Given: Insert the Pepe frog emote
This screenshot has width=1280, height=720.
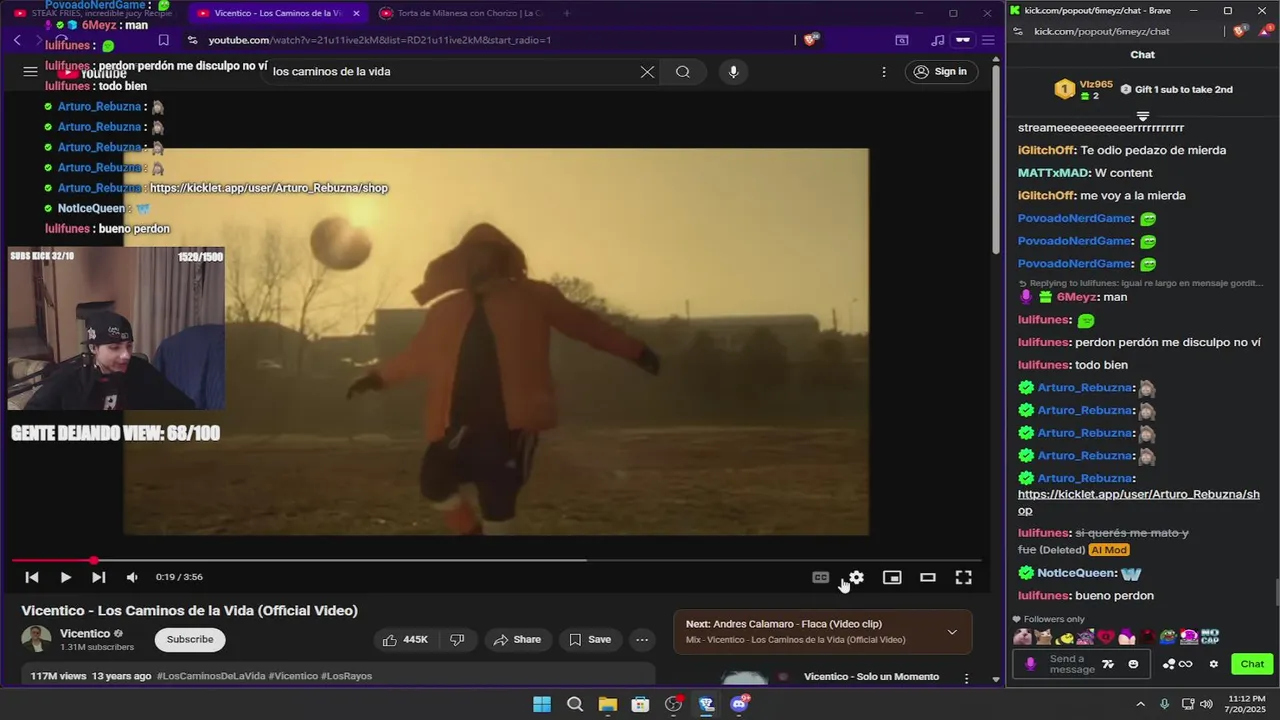Looking at the screenshot, I should point(1168,636).
